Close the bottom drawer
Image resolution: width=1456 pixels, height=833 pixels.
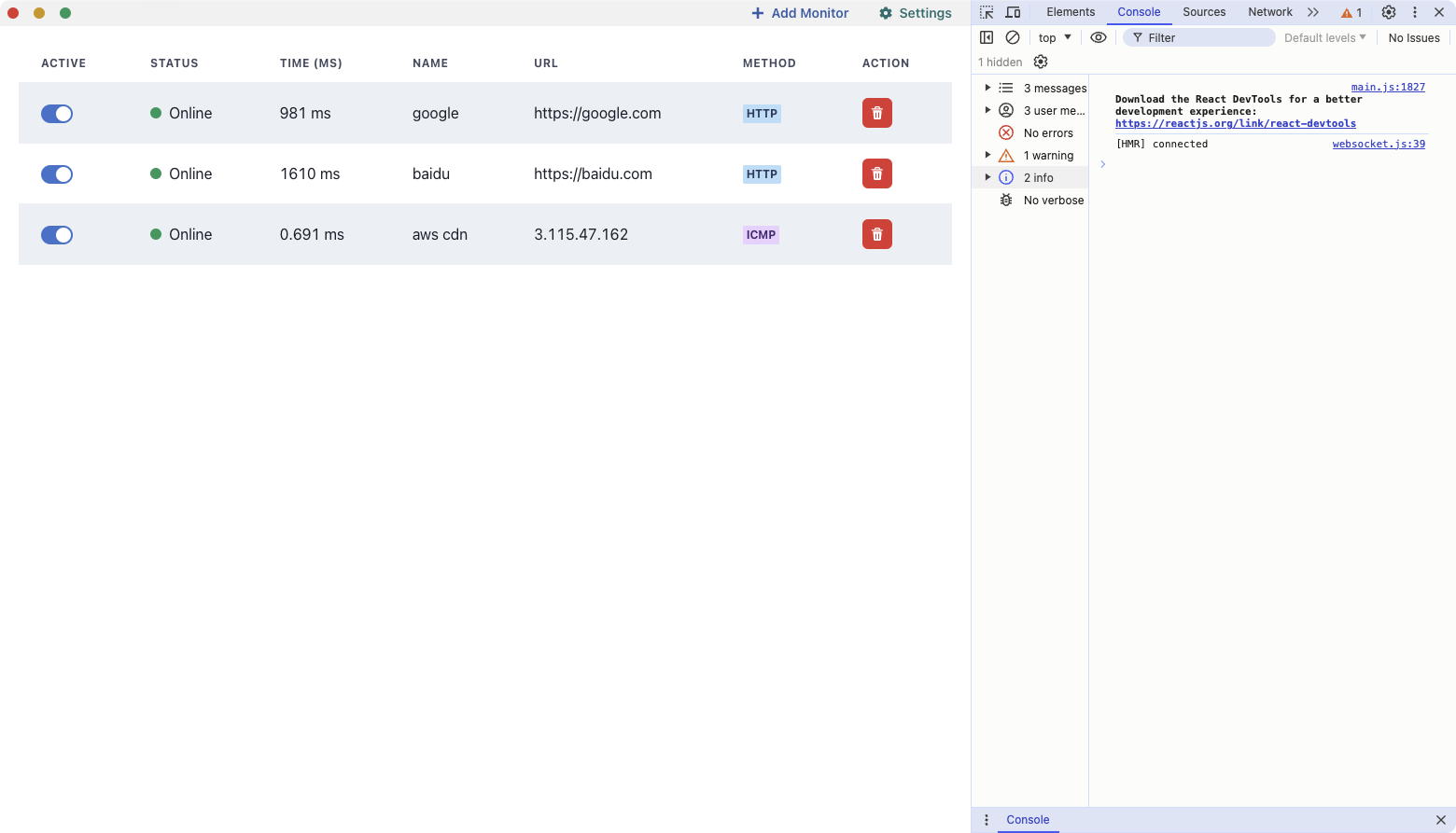tap(1440, 820)
